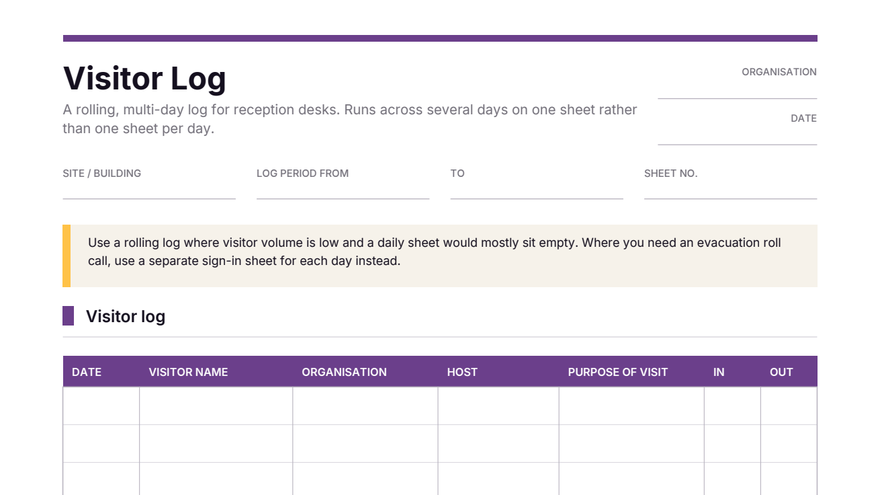The image size is (880, 495).
Task: Click the DATE label at top right
Action: [804, 118]
